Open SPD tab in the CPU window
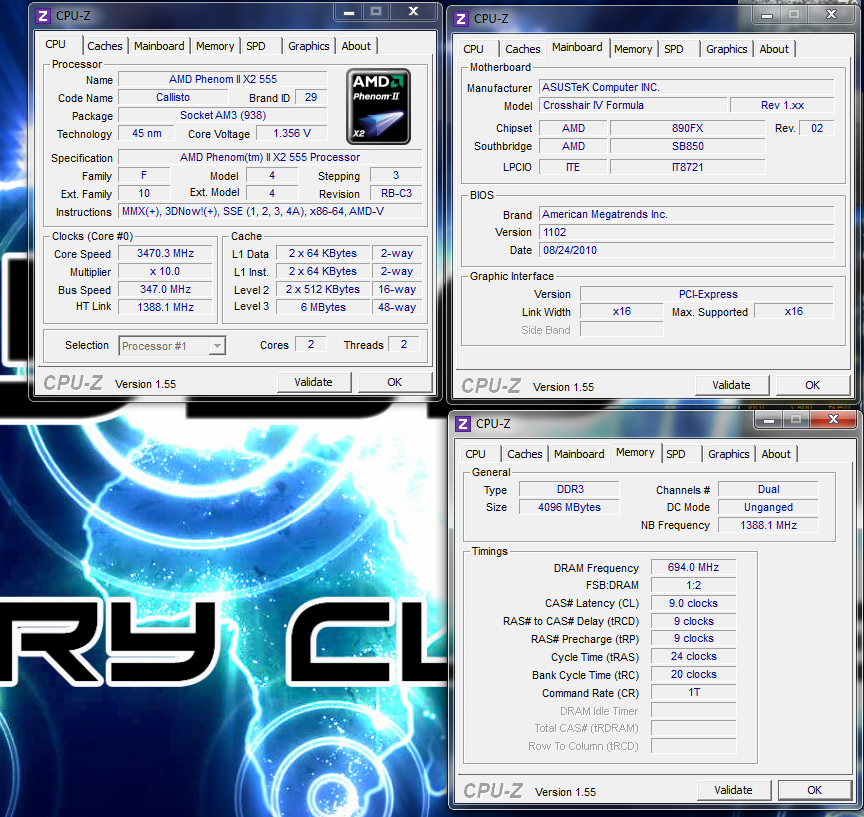This screenshot has width=864, height=817. click(x=256, y=46)
